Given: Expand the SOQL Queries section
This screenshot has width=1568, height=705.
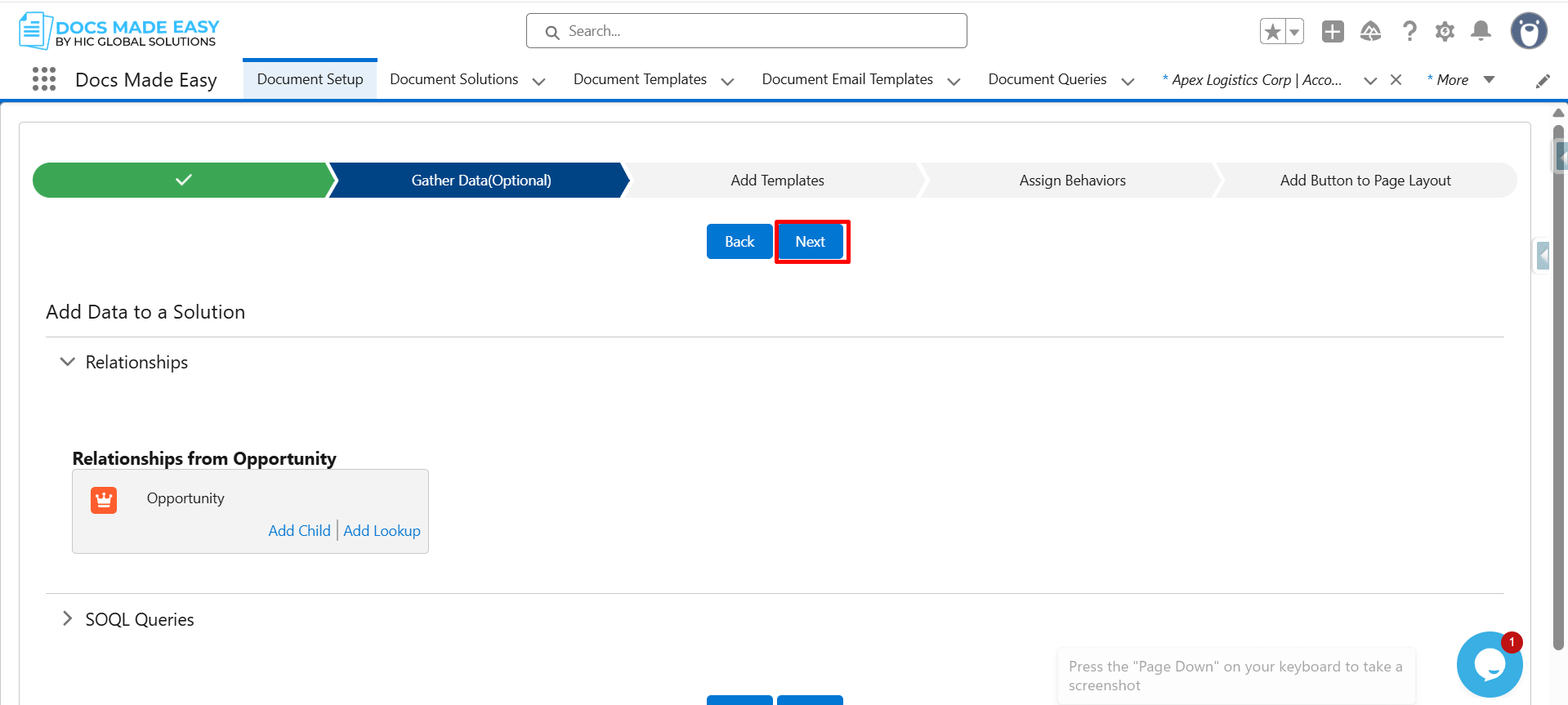Looking at the screenshot, I should click(68, 619).
